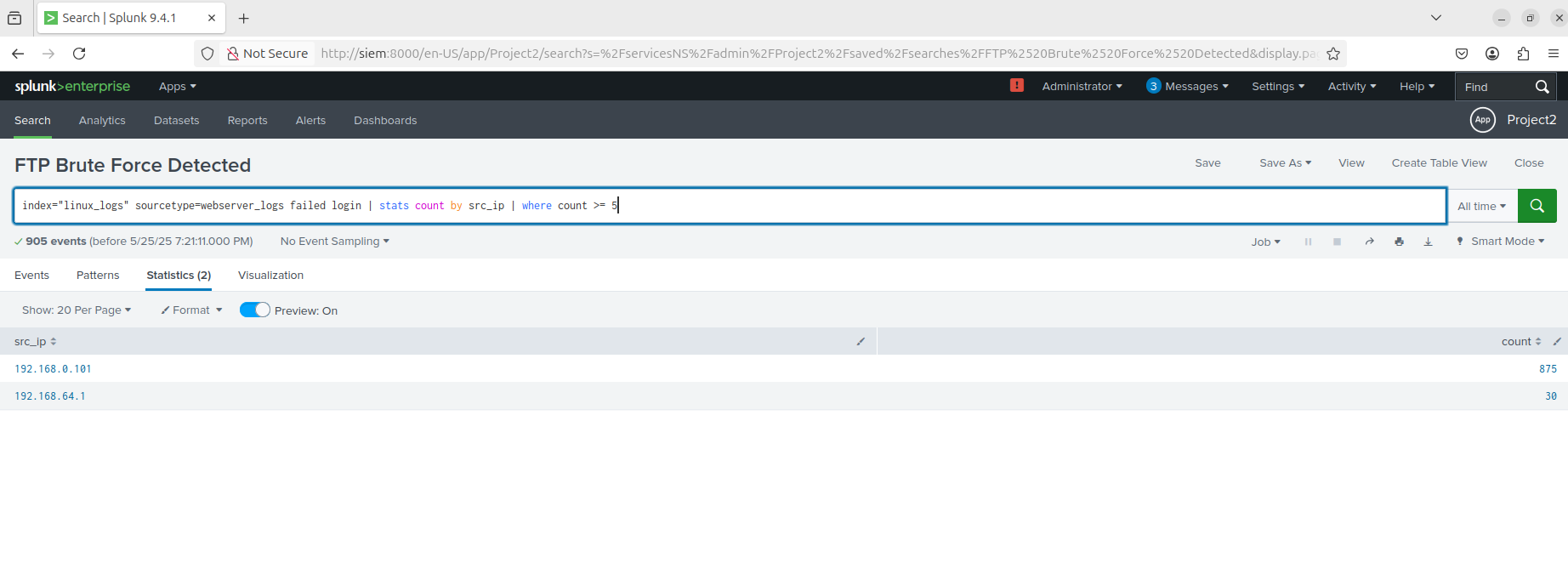Click the Project2 App circle icon
Screen dimensions: 1568x586
click(x=1482, y=120)
